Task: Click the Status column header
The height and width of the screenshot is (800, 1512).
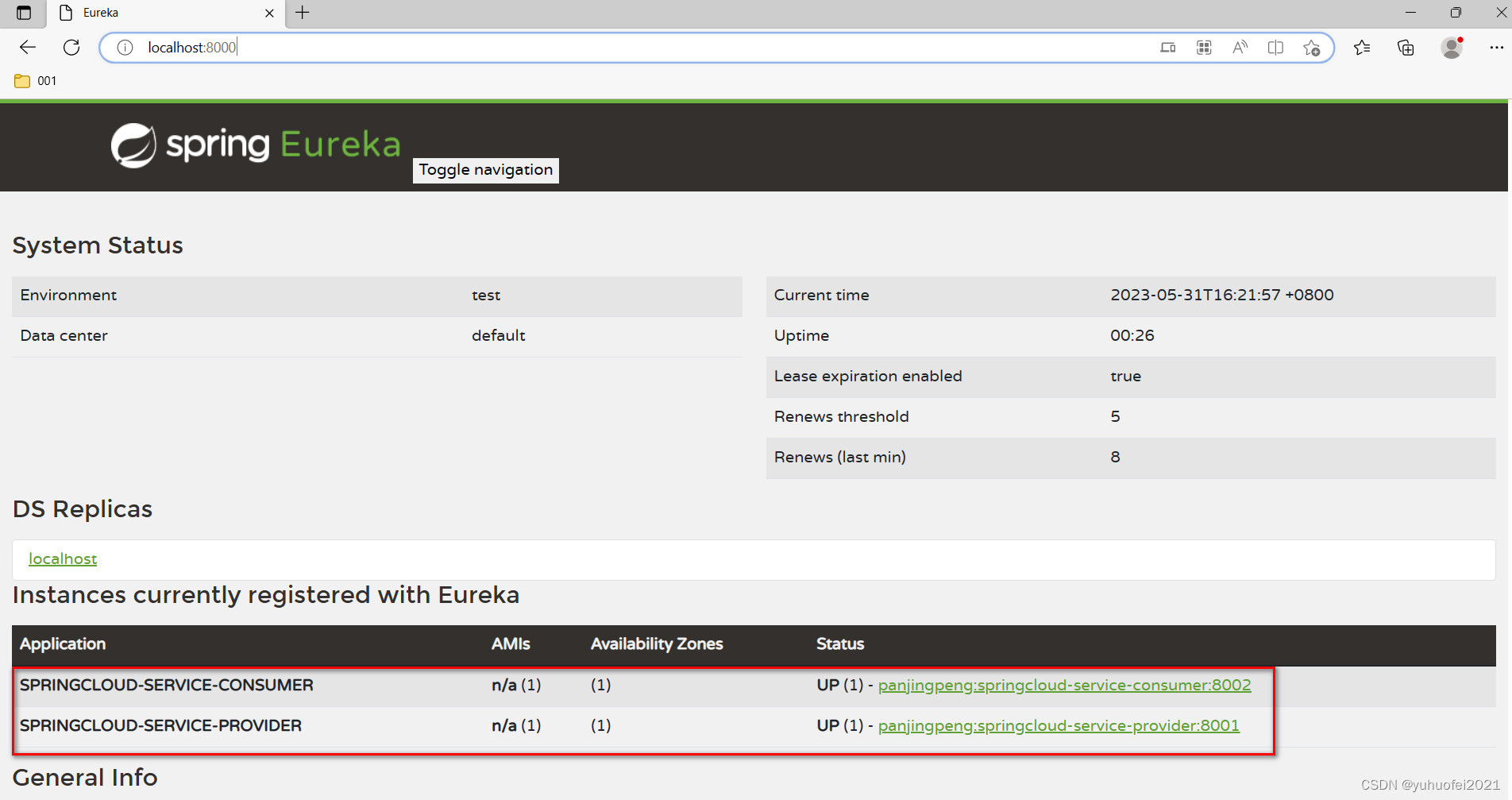Action: 840,643
